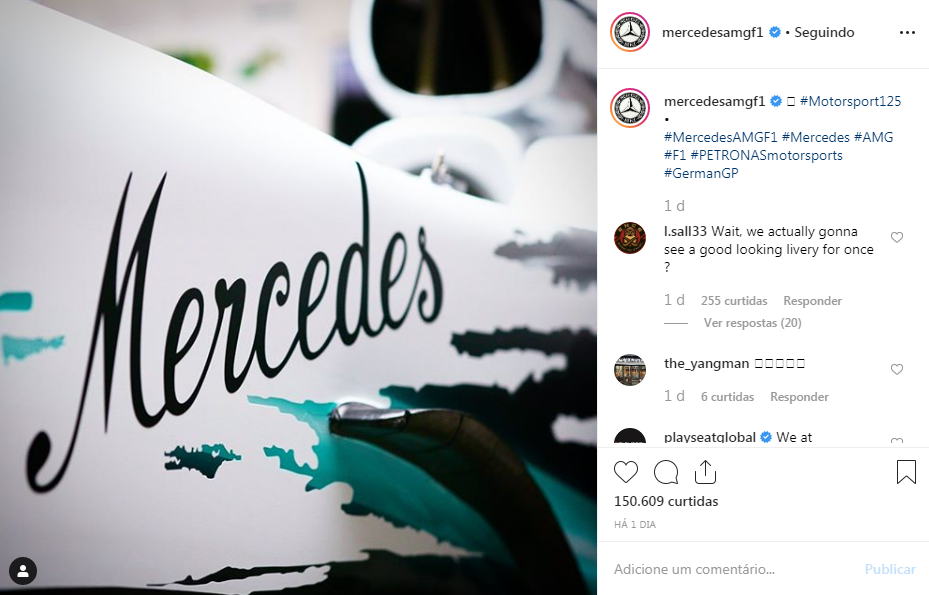Focus the Adicione um comentário field

[x=735, y=570]
